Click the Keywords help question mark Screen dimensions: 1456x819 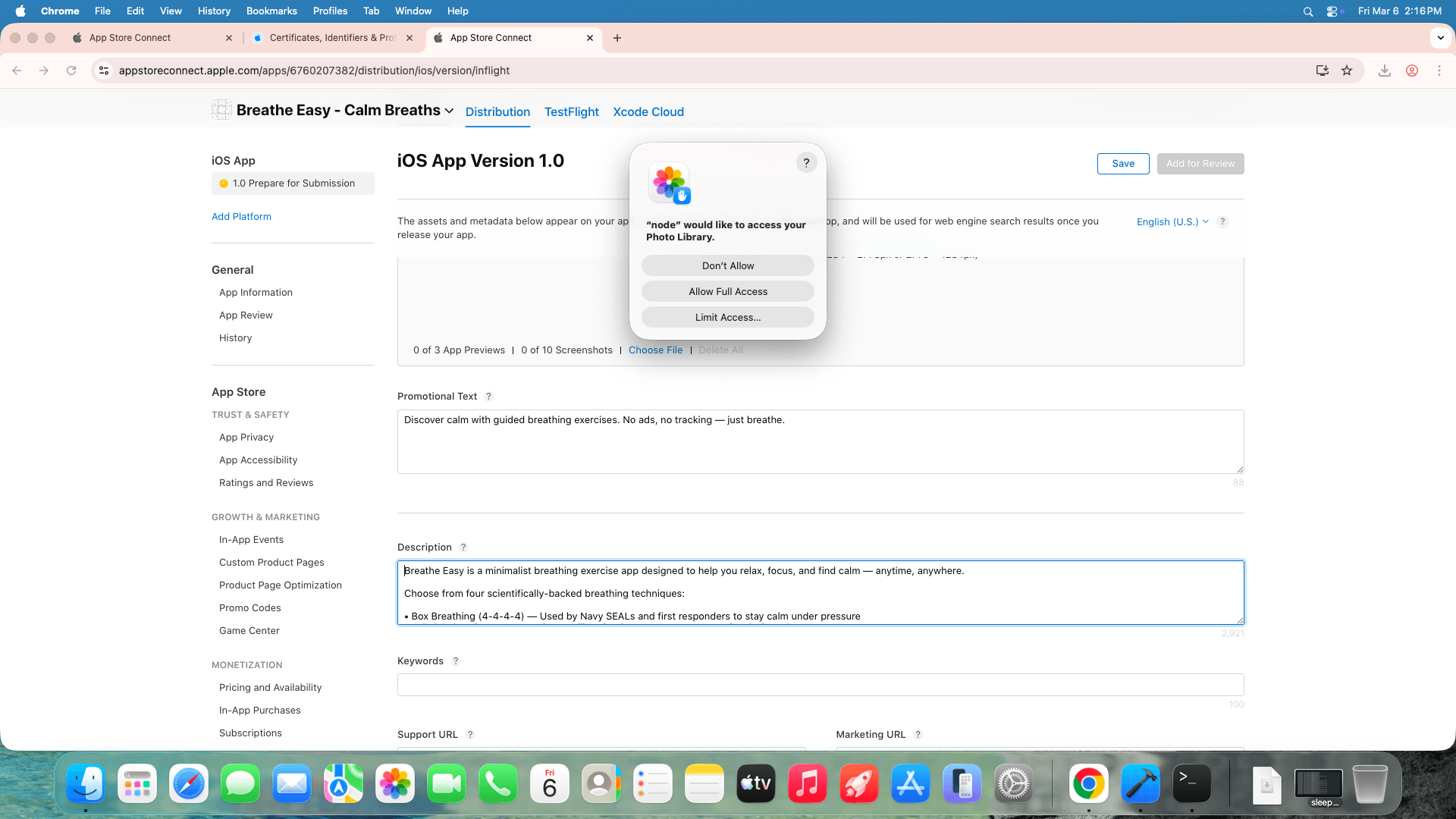pyautogui.click(x=456, y=661)
